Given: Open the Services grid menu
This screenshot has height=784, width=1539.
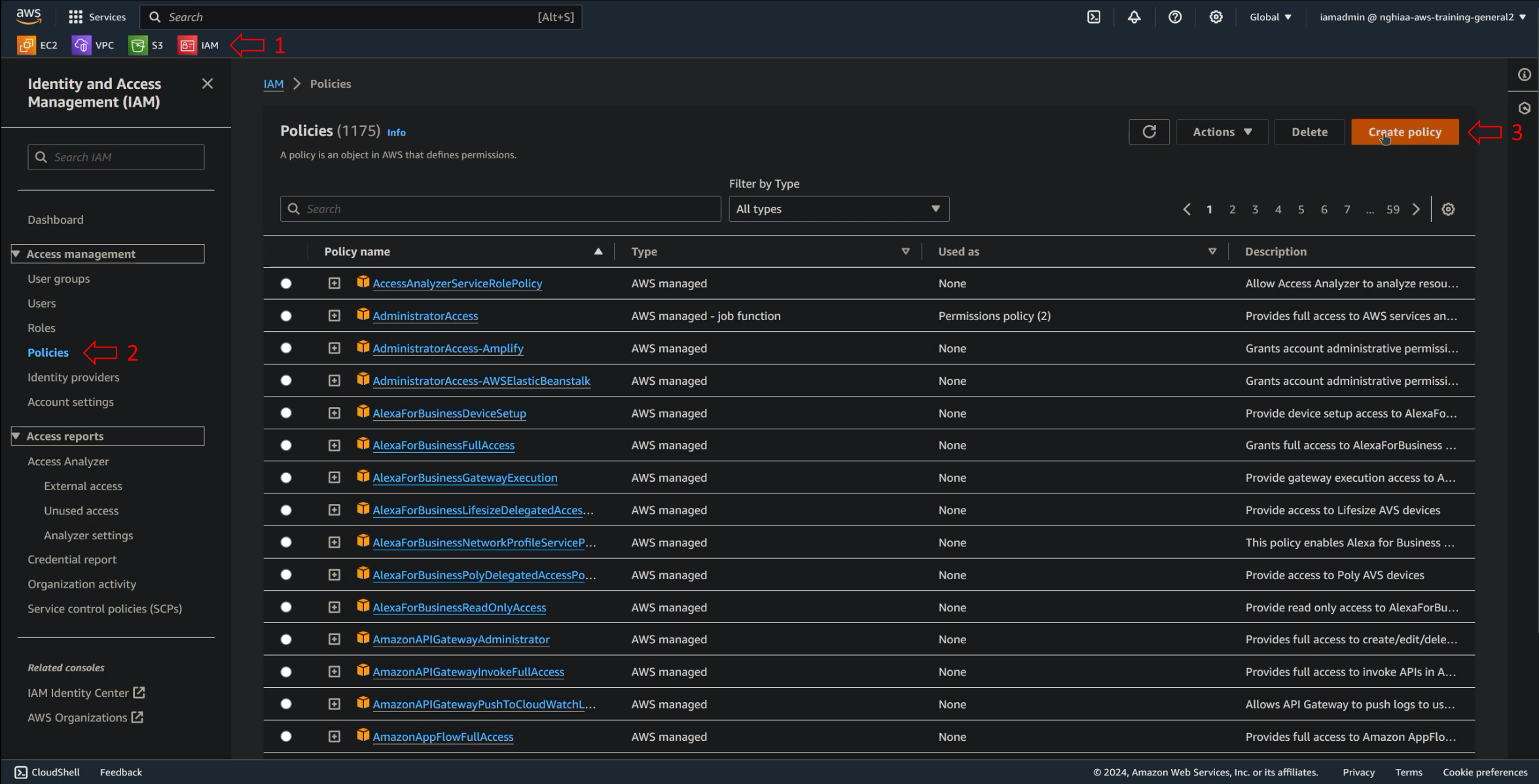Looking at the screenshot, I should (x=97, y=17).
